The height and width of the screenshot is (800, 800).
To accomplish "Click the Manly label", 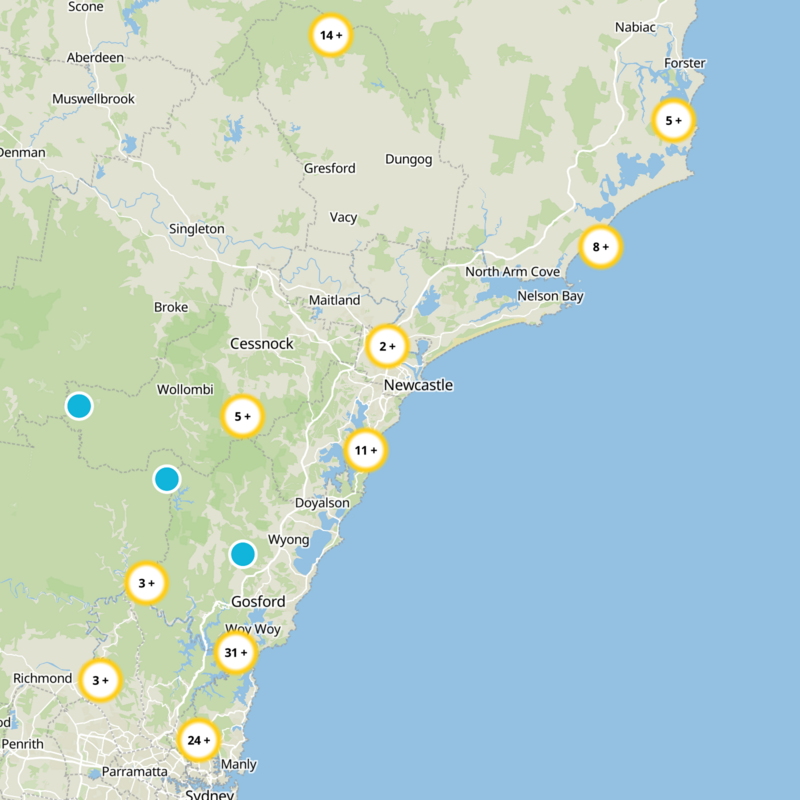I will pyautogui.click(x=239, y=764).
